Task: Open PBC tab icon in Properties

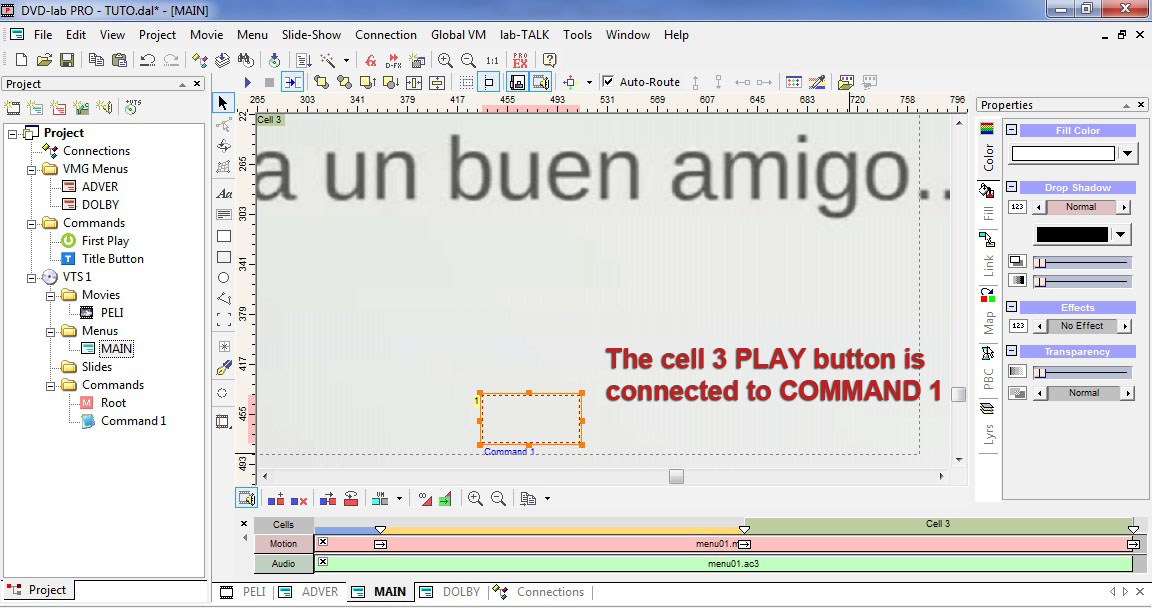Action: tap(987, 353)
